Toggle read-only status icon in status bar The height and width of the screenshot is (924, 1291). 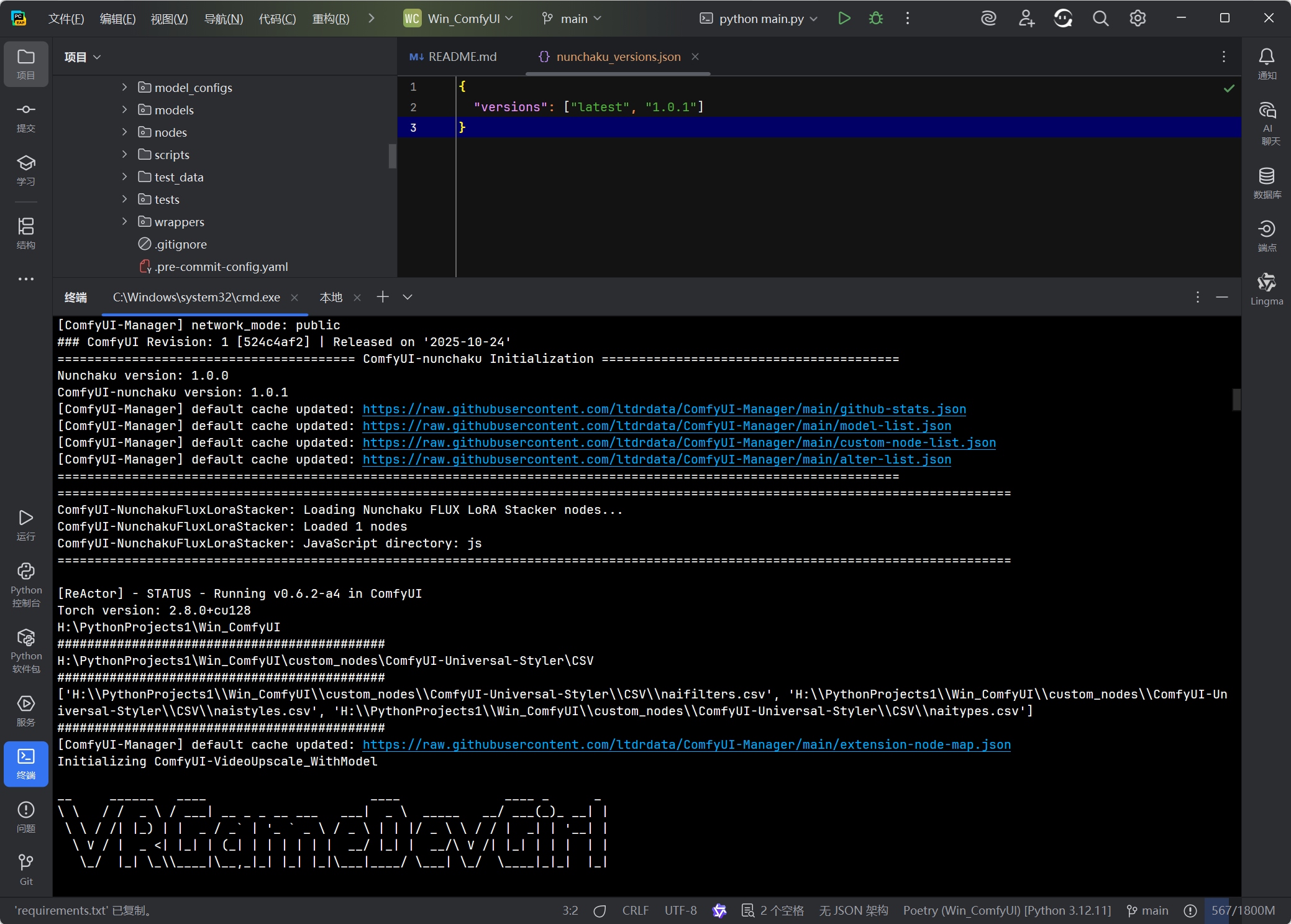(600, 910)
